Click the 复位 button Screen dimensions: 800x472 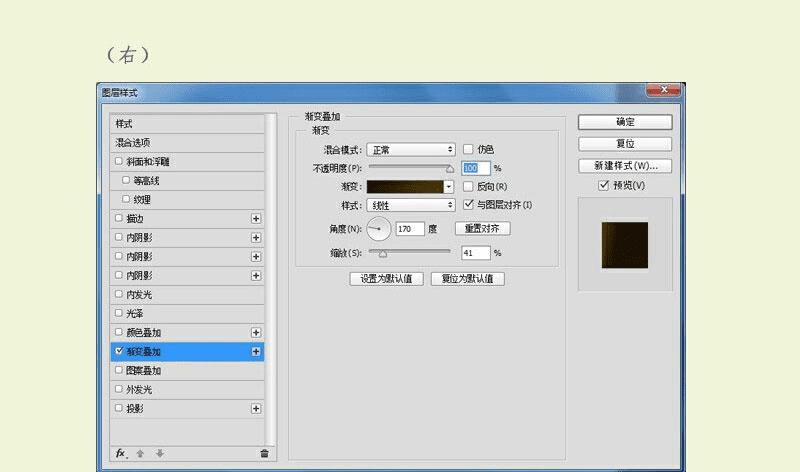tap(625, 144)
